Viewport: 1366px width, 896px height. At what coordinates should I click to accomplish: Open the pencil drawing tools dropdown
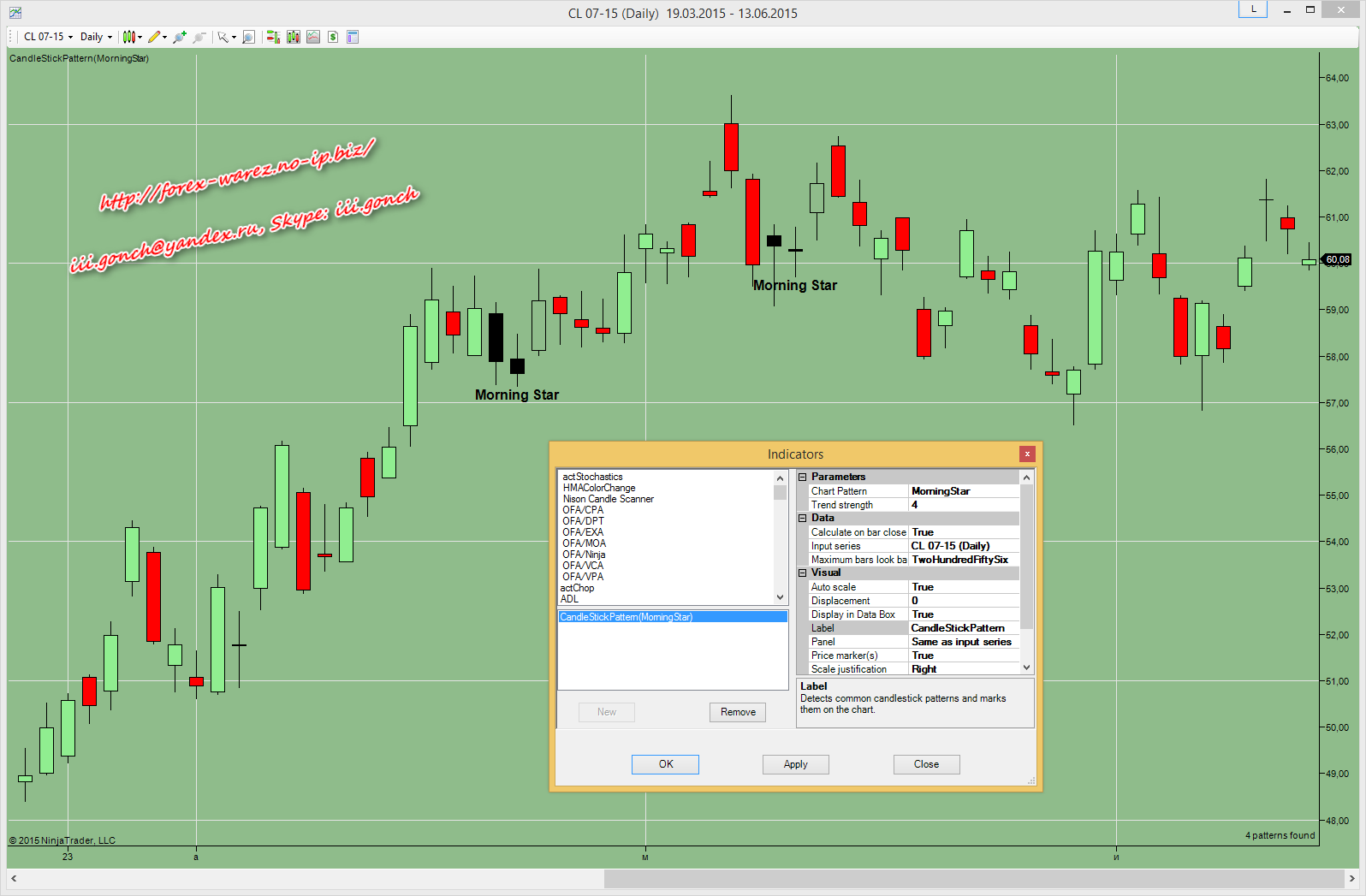pyautogui.click(x=157, y=37)
